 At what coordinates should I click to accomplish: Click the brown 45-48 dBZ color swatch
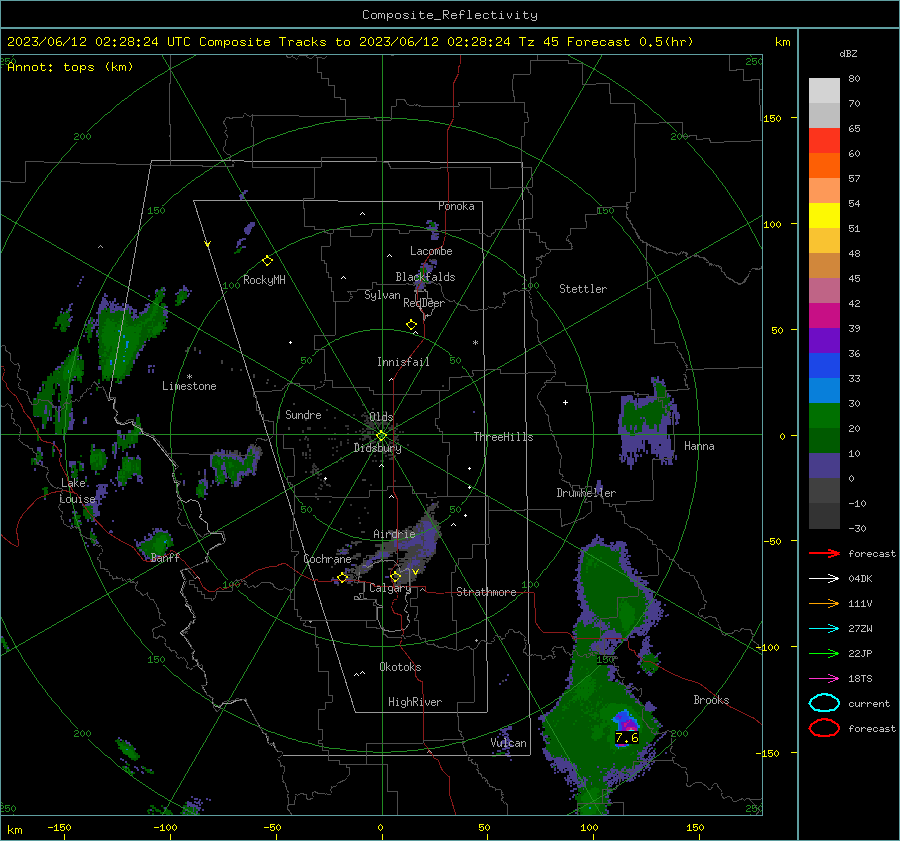pos(824,266)
